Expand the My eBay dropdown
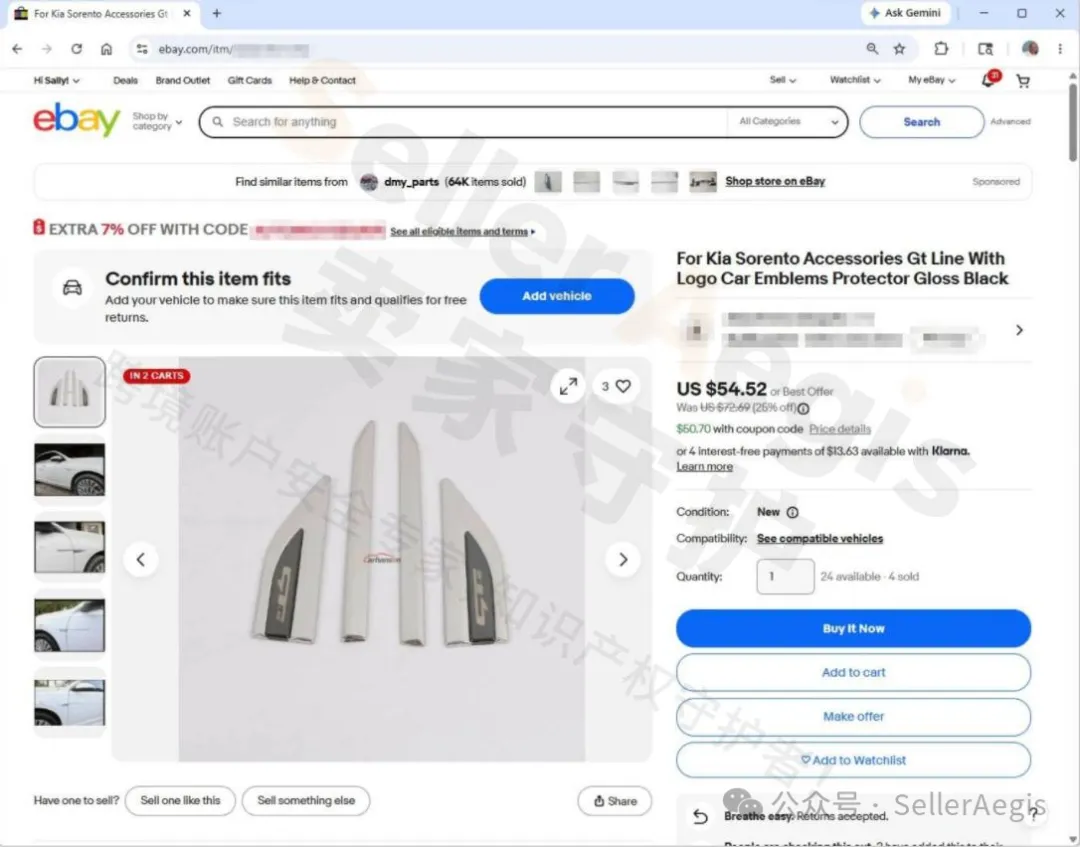 tap(932, 80)
